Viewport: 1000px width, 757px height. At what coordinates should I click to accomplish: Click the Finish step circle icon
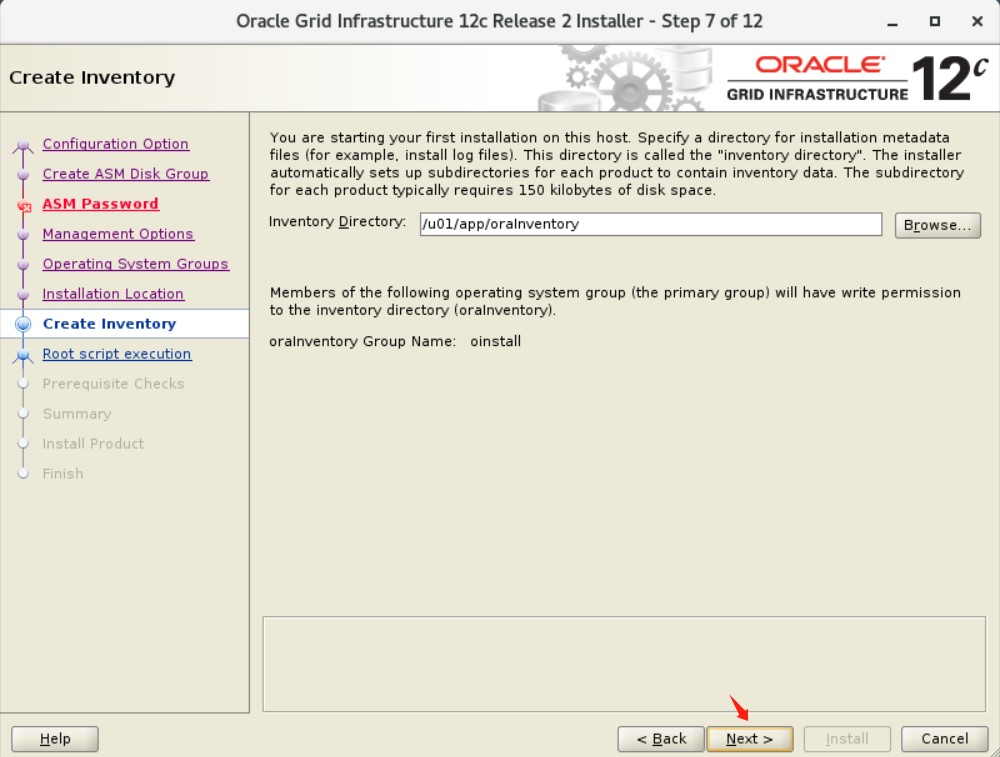(x=25, y=474)
